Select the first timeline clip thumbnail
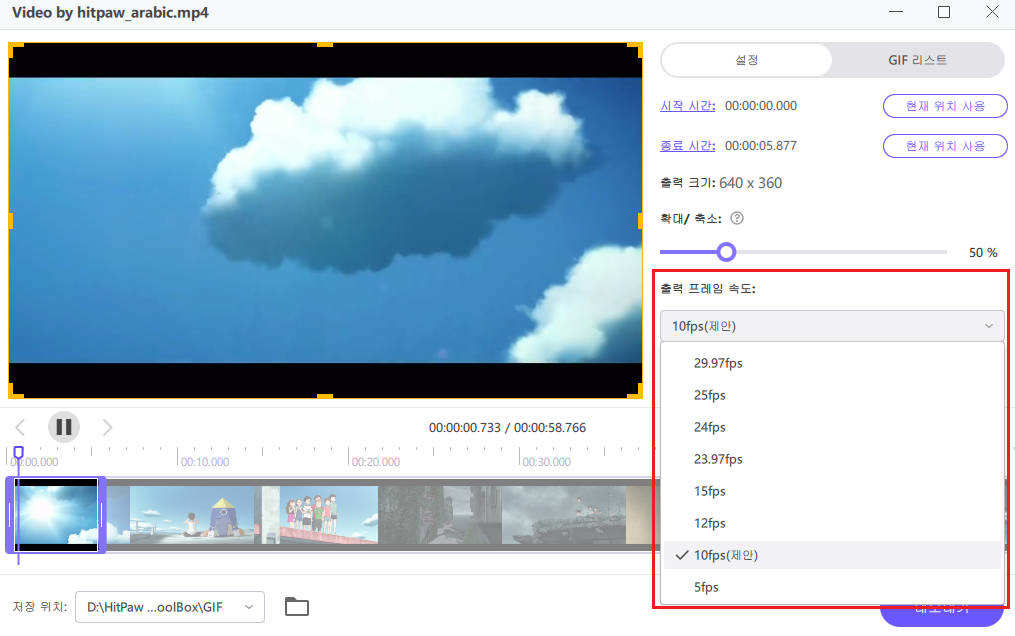 pos(56,515)
